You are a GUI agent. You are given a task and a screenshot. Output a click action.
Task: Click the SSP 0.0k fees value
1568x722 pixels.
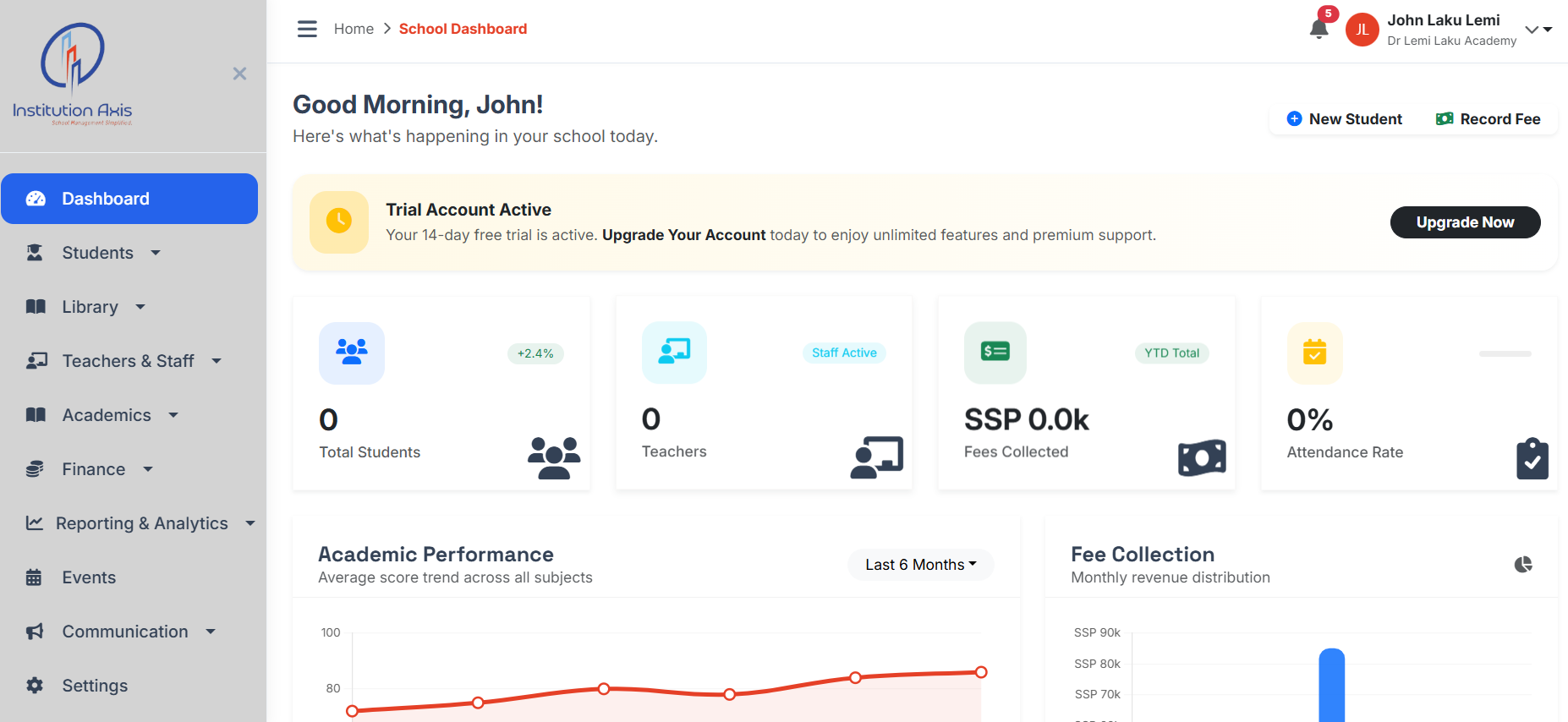(x=1027, y=419)
